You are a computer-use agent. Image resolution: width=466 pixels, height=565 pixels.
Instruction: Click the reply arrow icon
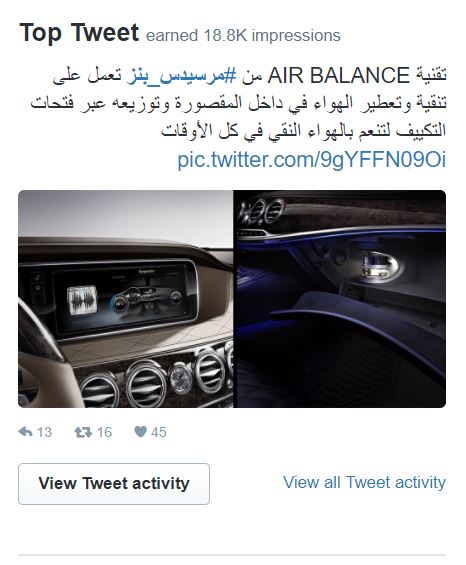tap(26, 431)
